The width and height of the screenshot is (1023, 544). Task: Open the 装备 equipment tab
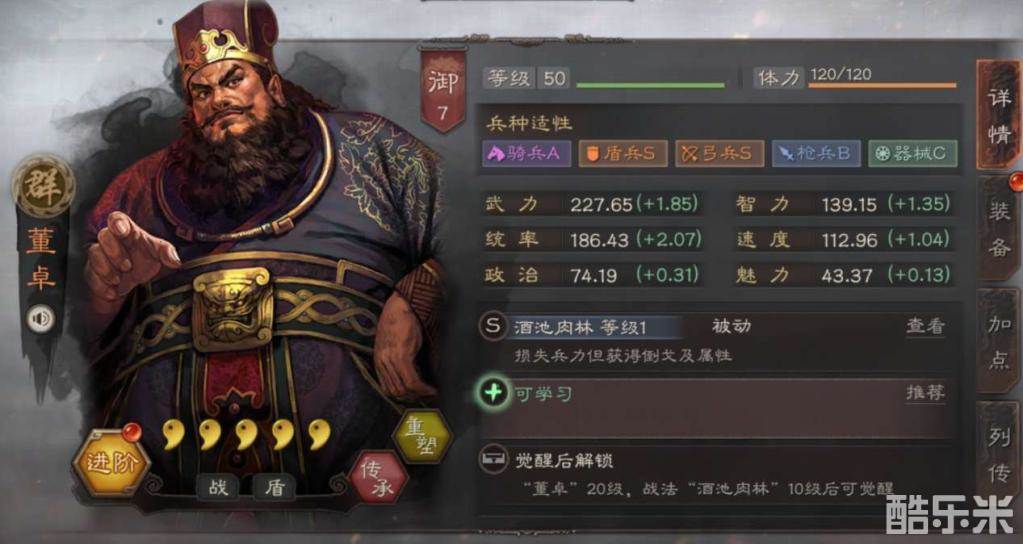click(999, 229)
